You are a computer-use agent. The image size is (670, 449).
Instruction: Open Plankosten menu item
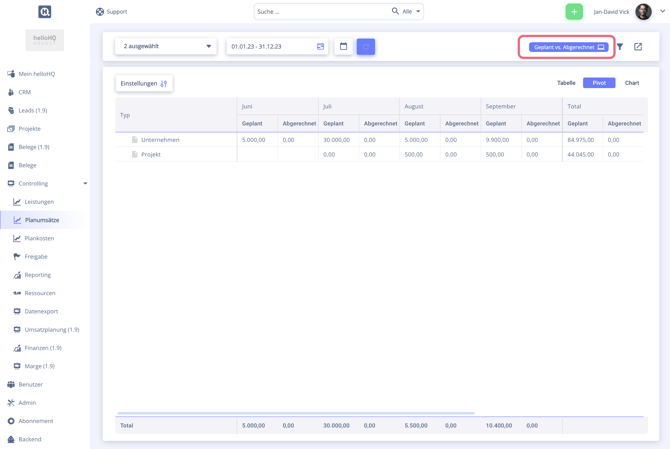click(x=39, y=238)
